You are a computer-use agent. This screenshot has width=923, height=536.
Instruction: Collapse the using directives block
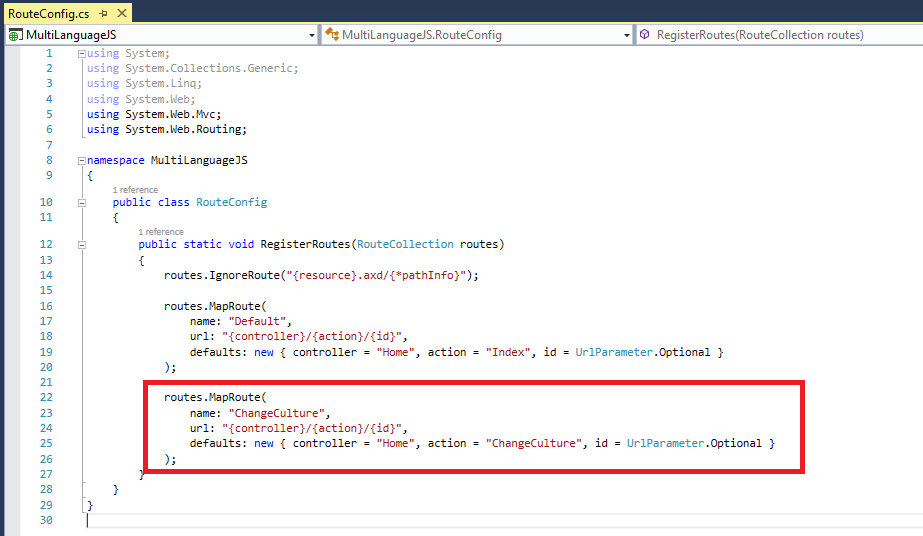pos(82,53)
